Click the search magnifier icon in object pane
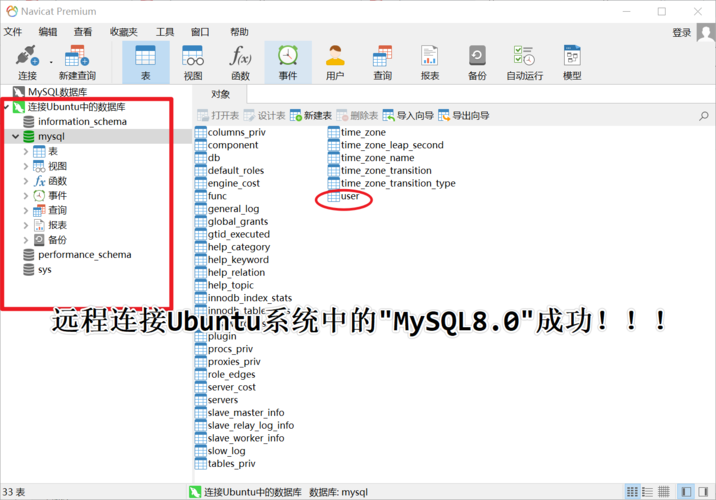Viewport: 716px width, 500px height. click(704, 116)
